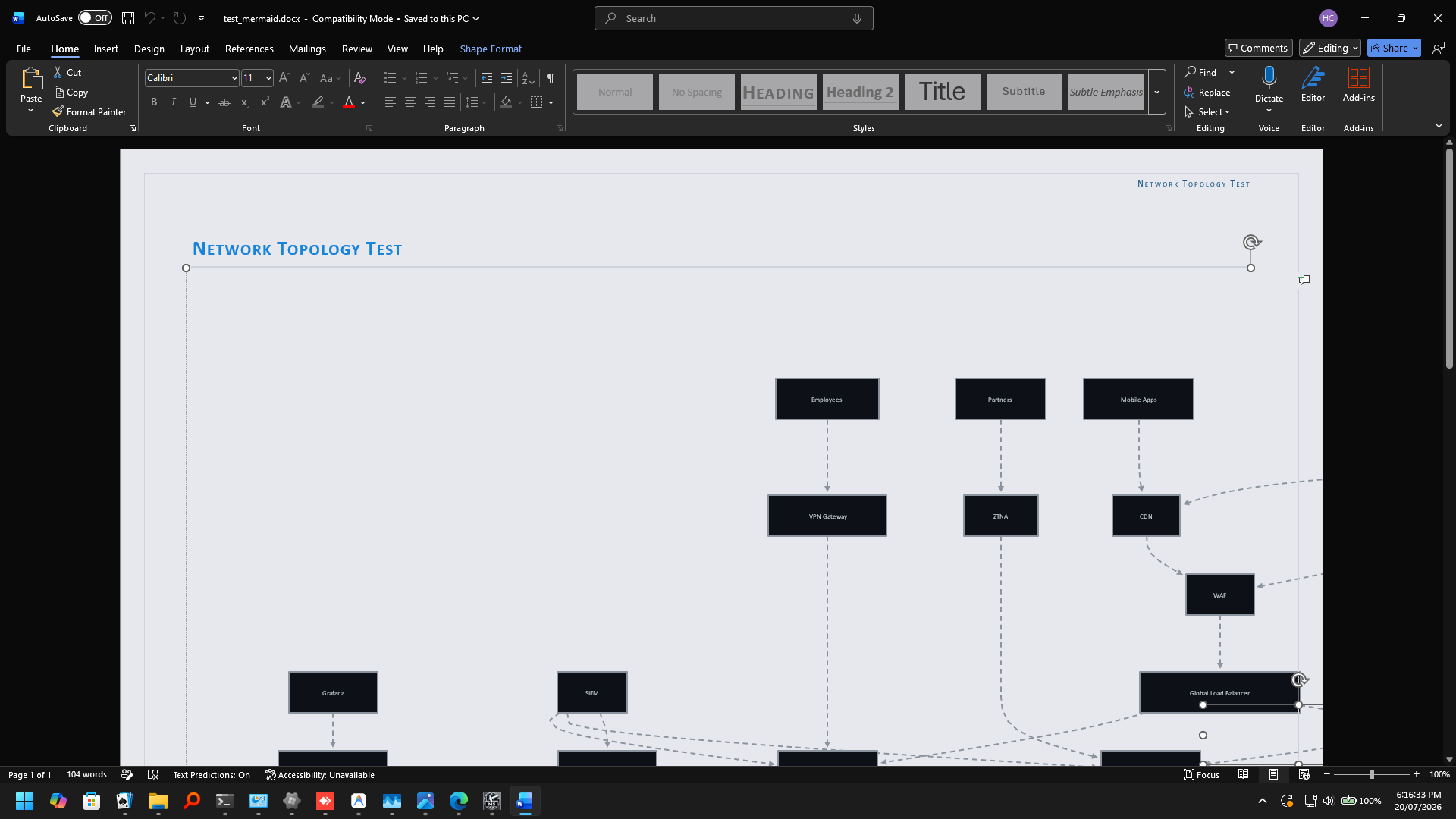Click the vertical scrollbar thumb
Image resolution: width=1456 pixels, height=819 pixels.
(1449, 258)
